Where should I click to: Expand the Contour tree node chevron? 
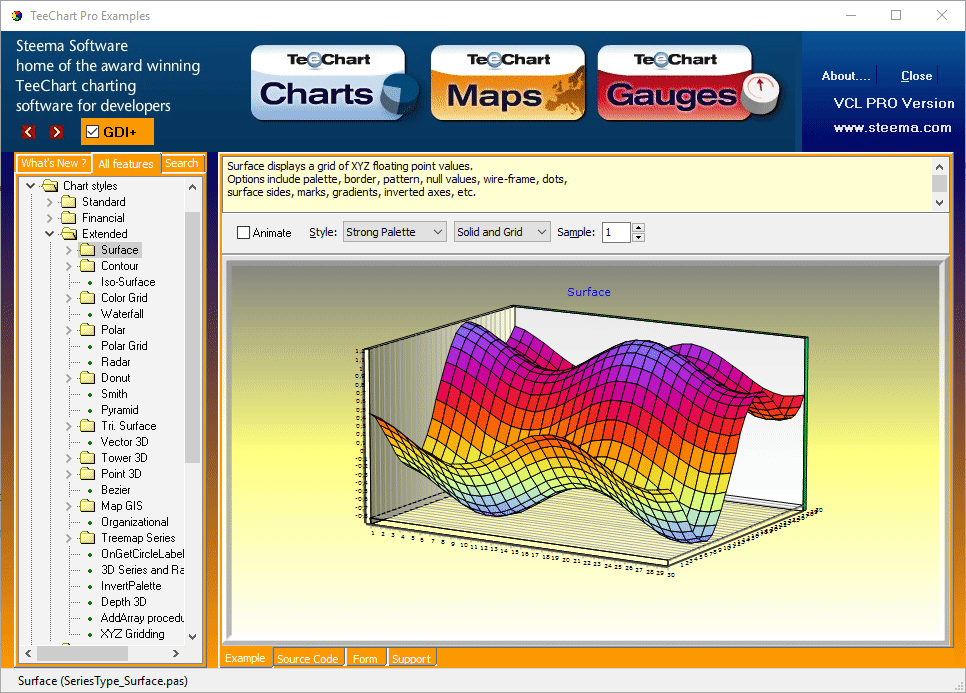(68, 265)
